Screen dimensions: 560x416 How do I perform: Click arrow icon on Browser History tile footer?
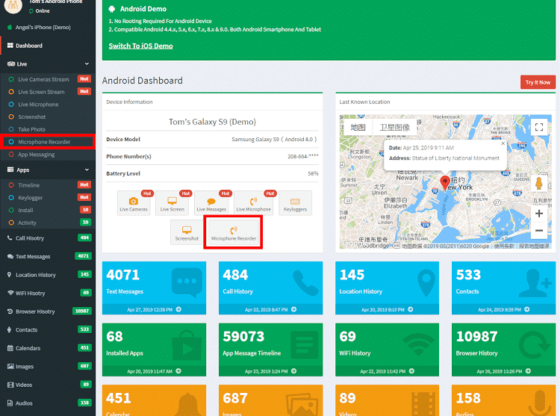coord(528,371)
